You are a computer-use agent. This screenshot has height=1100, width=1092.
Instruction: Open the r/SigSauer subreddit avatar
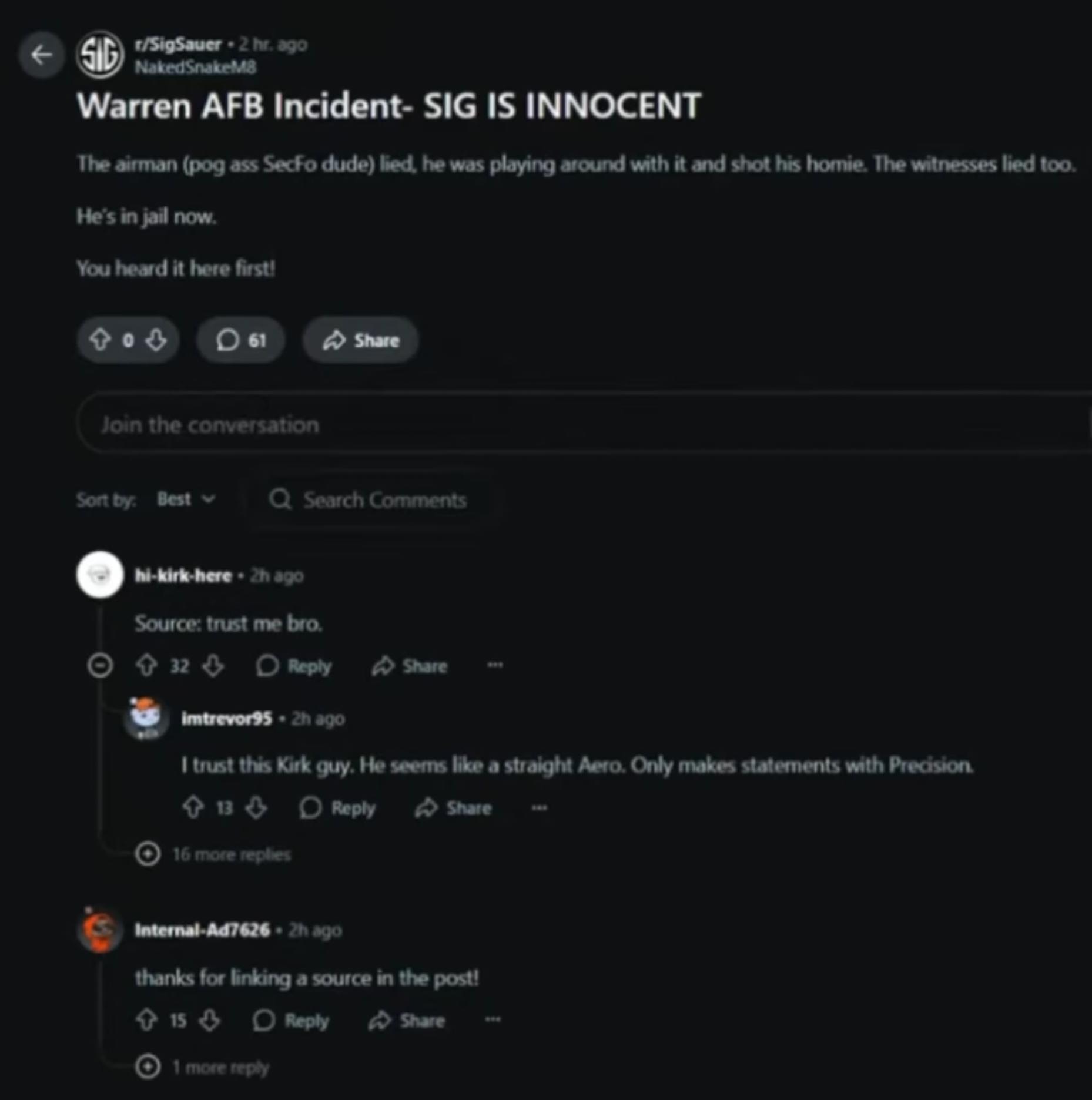[x=100, y=55]
